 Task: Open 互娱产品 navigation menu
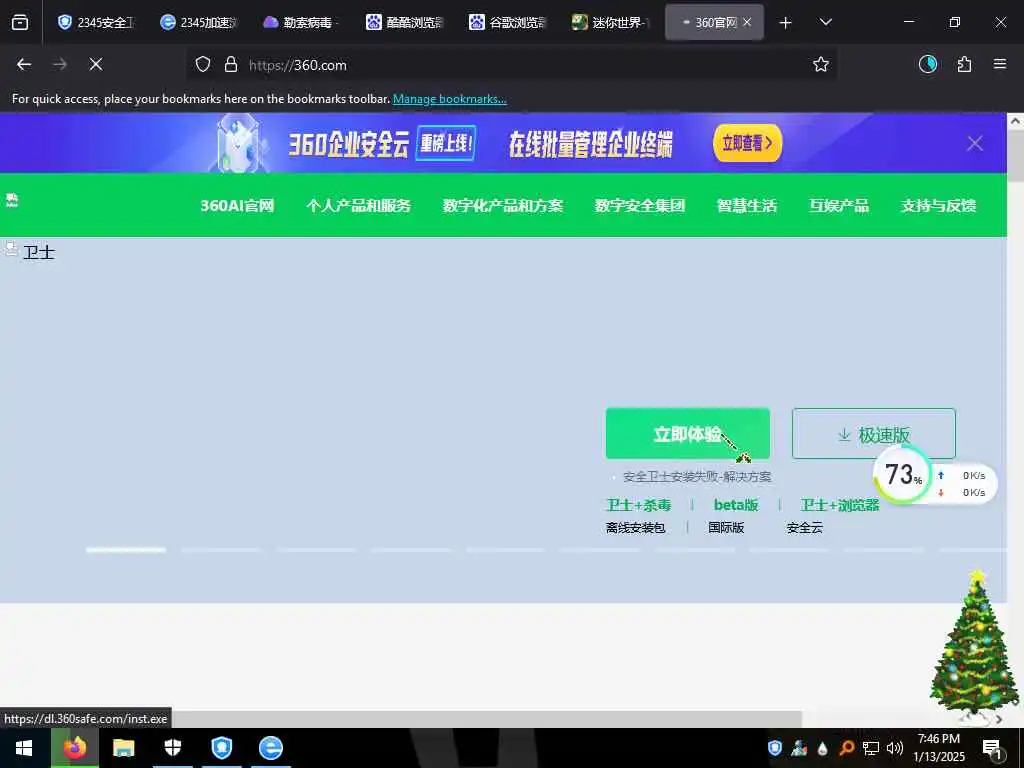[x=839, y=206]
